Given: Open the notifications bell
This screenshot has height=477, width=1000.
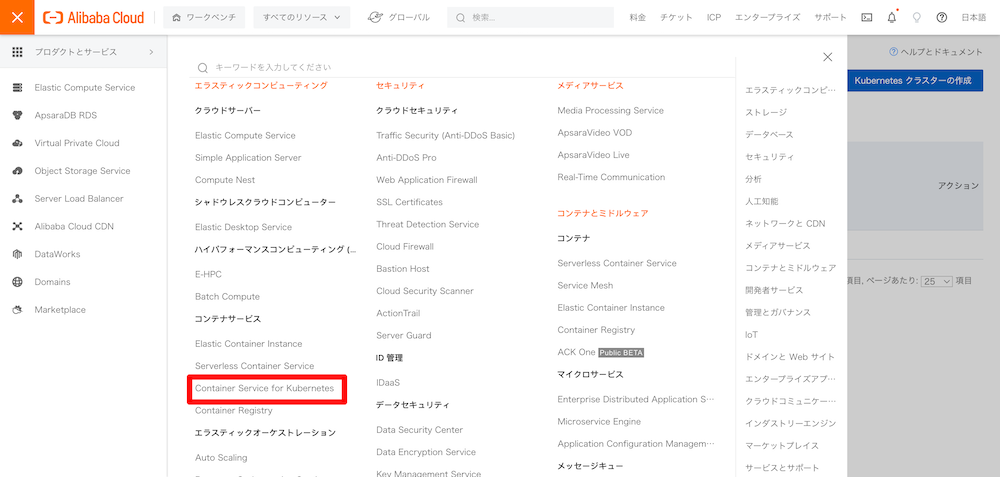Looking at the screenshot, I should pyautogui.click(x=892, y=18).
